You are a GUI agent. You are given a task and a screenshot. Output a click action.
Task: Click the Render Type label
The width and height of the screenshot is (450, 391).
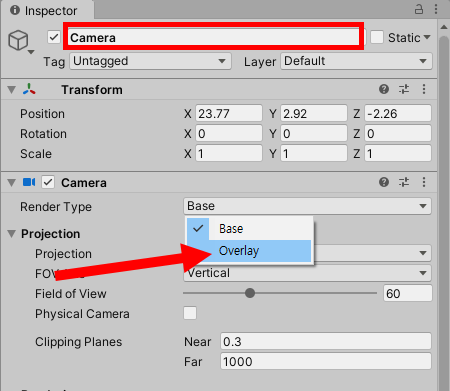point(56,207)
